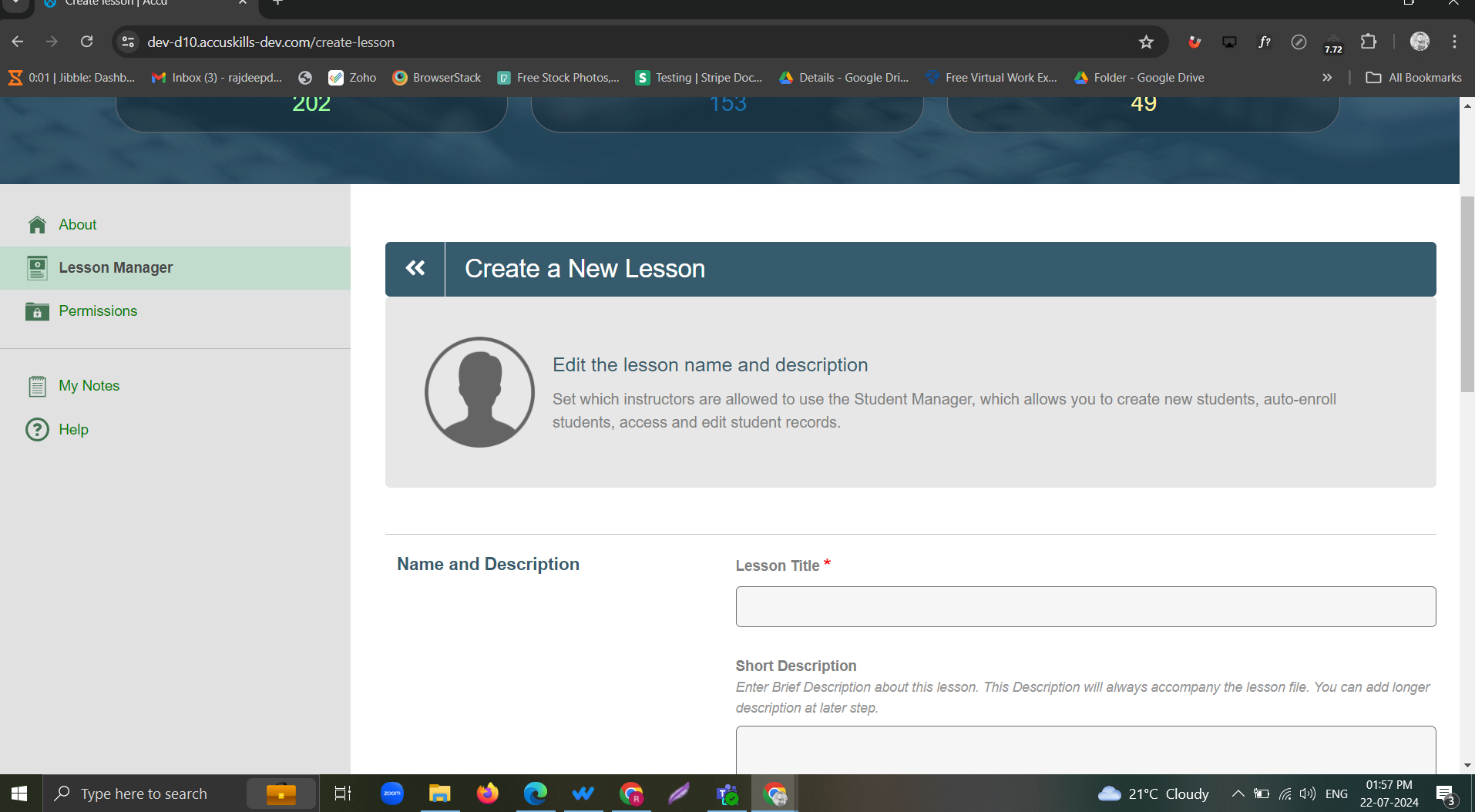Select Lesson Manager in sidebar
Image resolution: width=1475 pixels, height=812 pixels.
116,268
